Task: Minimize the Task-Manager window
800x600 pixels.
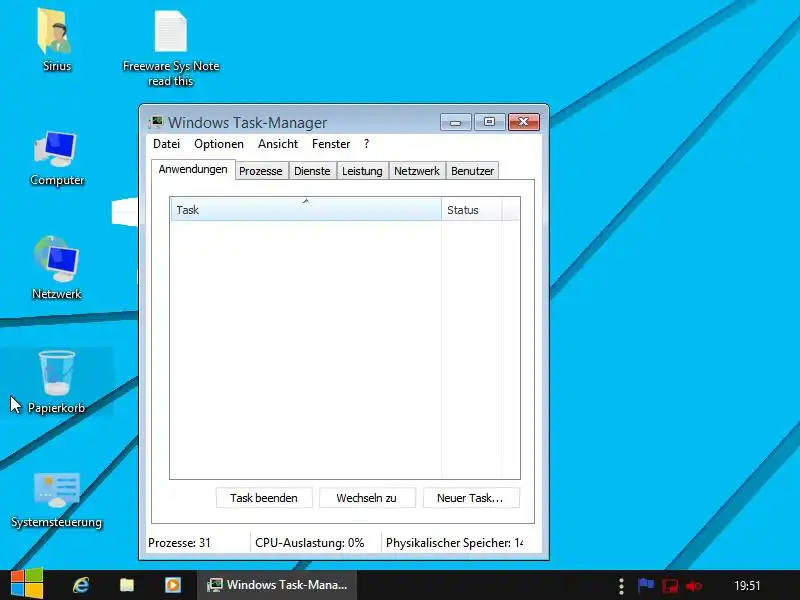Action: 456,122
